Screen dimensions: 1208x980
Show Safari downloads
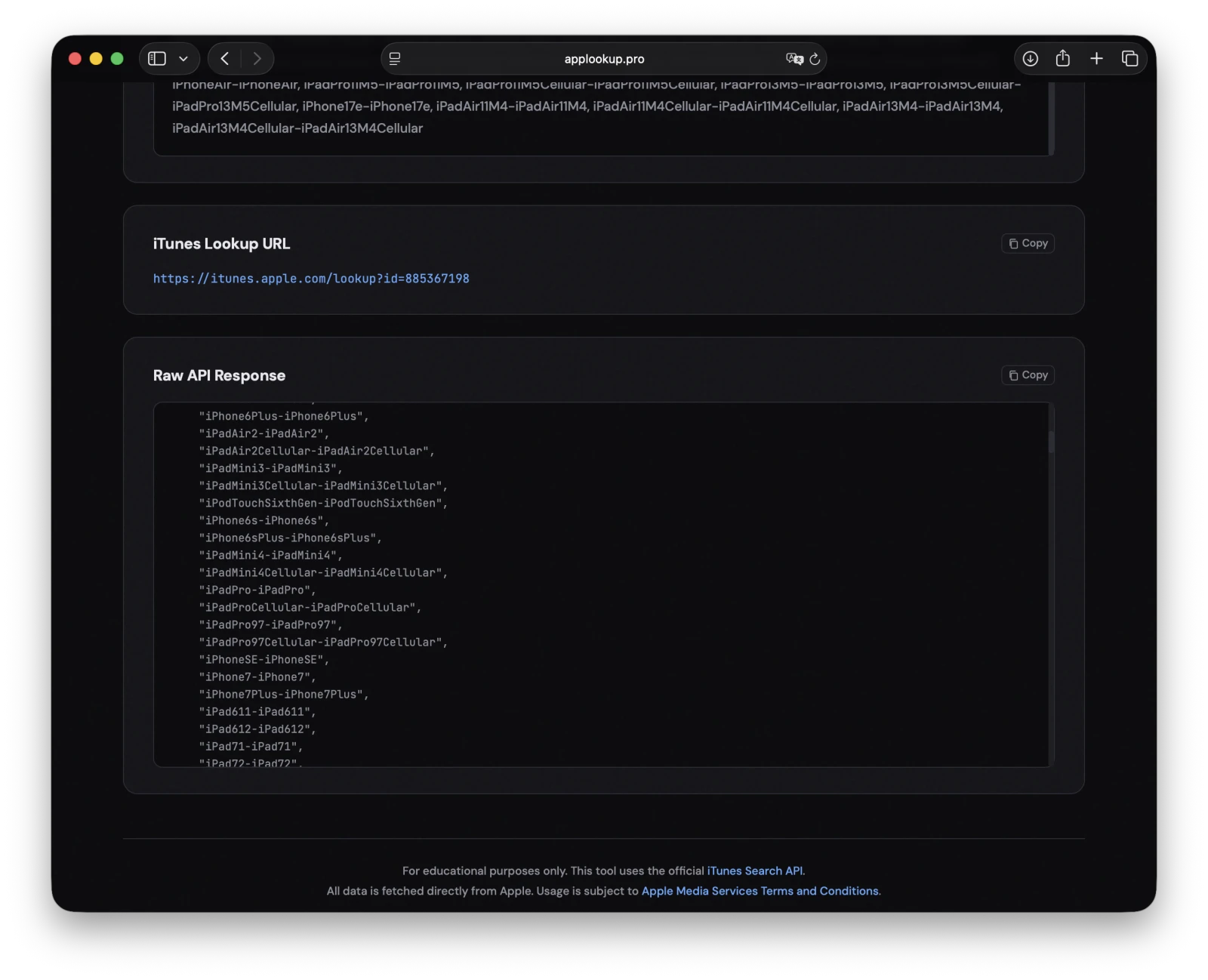(x=1031, y=59)
